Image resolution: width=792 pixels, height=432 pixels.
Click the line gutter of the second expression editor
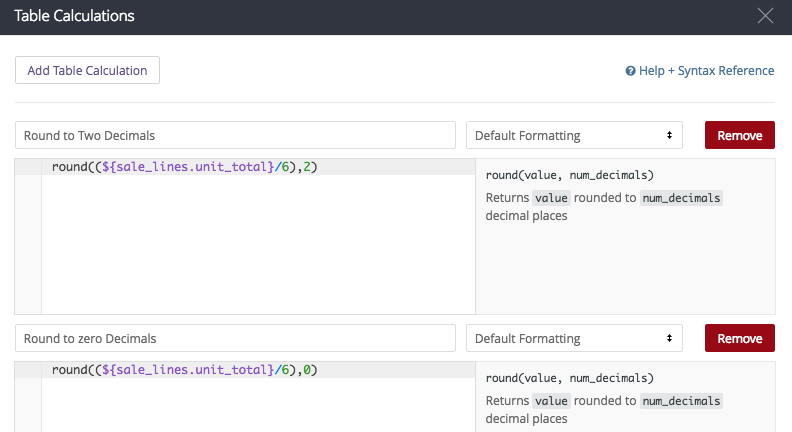[x=28, y=397]
